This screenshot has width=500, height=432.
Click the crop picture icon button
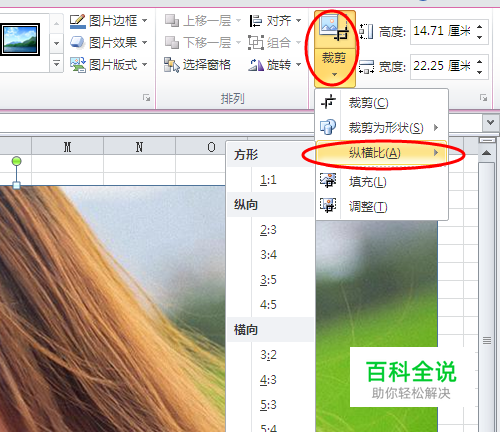[x=334, y=28]
